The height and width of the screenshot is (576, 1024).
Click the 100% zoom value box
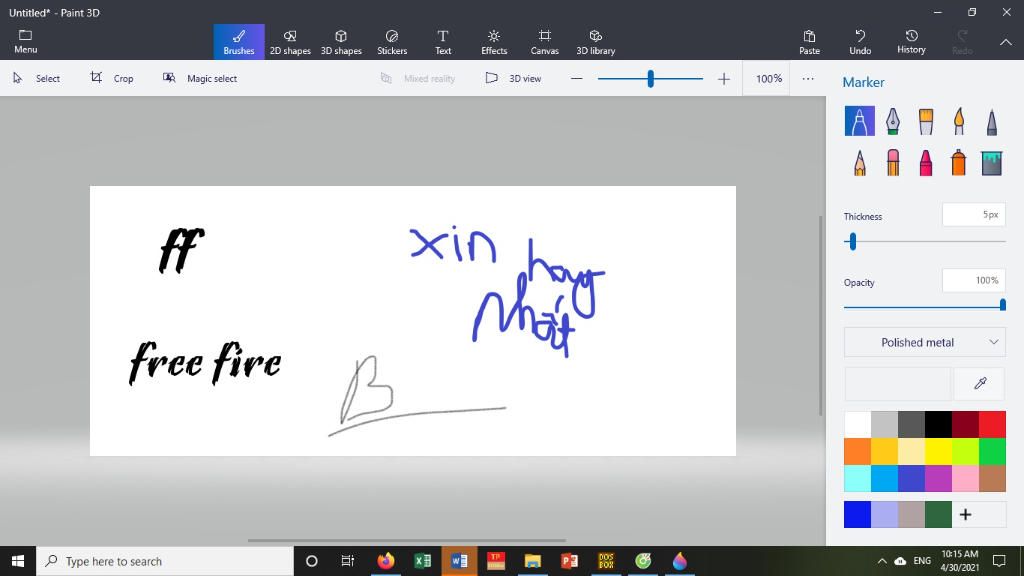tap(767, 78)
